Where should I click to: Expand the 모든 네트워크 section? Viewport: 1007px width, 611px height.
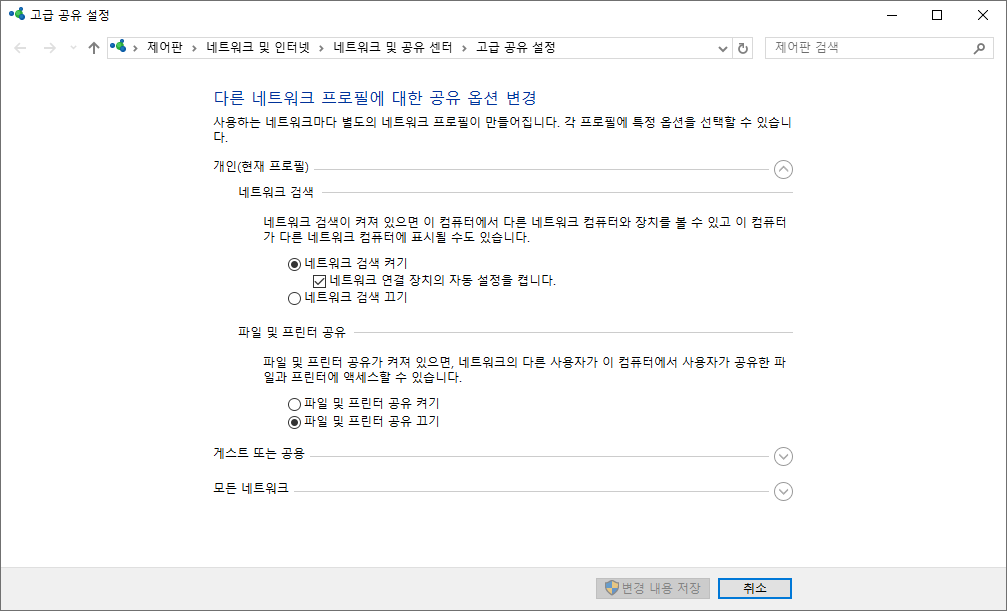click(x=784, y=491)
